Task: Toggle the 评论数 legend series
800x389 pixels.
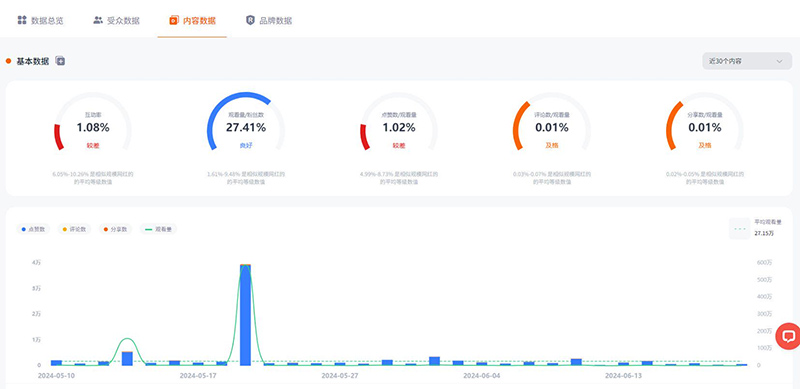Action: pyautogui.click(x=74, y=229)
